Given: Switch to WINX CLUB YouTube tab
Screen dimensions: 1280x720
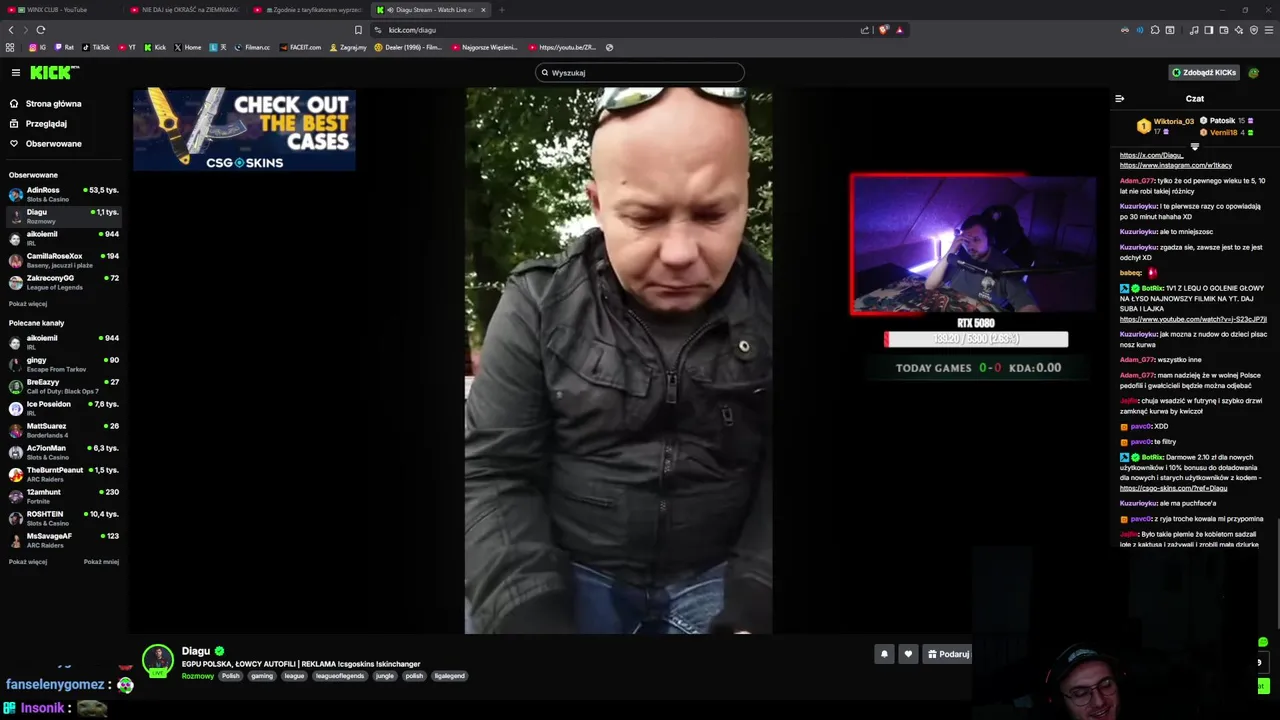Looking at the screenshot, I should [60, 9].
